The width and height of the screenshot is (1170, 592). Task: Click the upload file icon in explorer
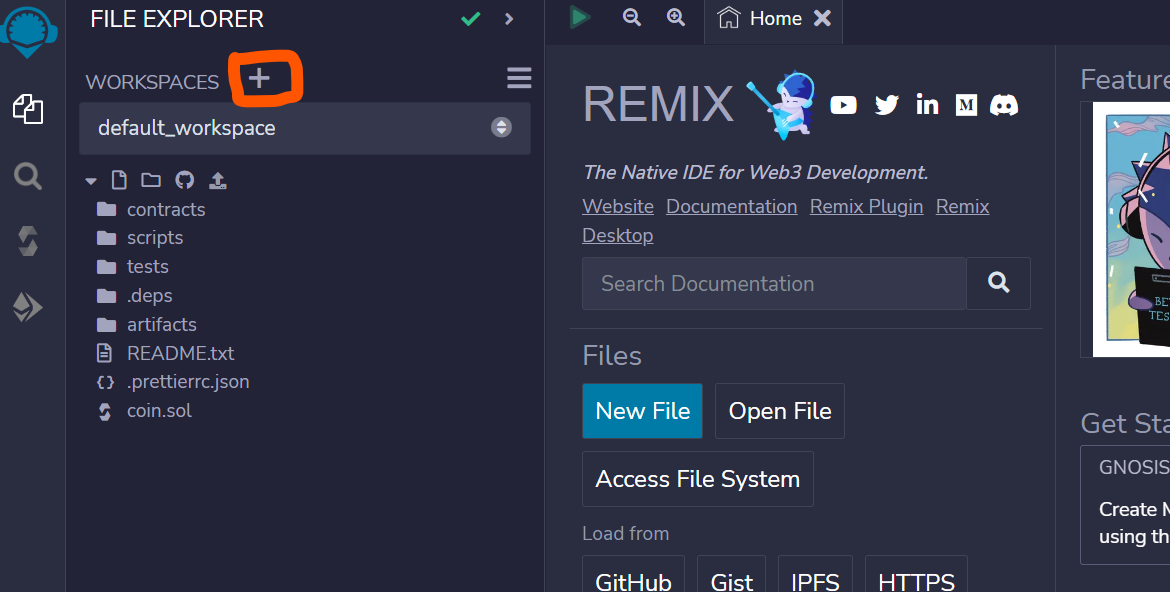click(217, 181)
